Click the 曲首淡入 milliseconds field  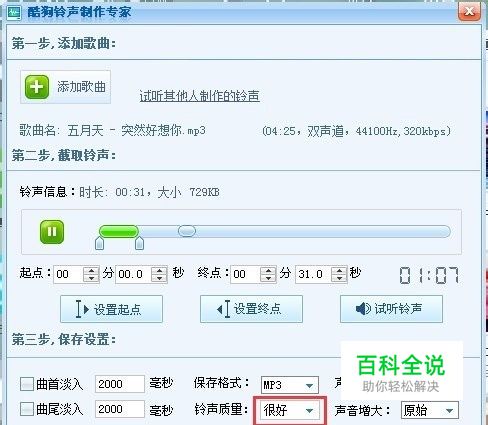point(120,384)
